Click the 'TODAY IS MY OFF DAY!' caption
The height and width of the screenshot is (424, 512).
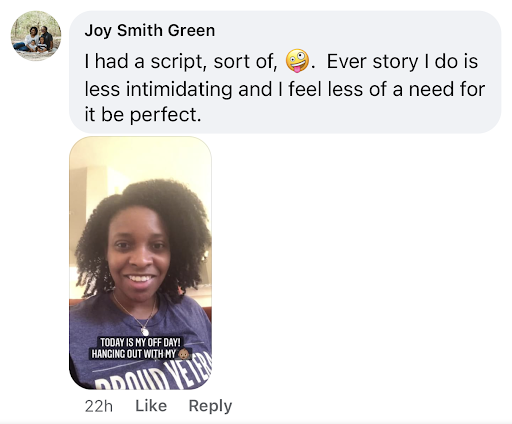(140, 342)
